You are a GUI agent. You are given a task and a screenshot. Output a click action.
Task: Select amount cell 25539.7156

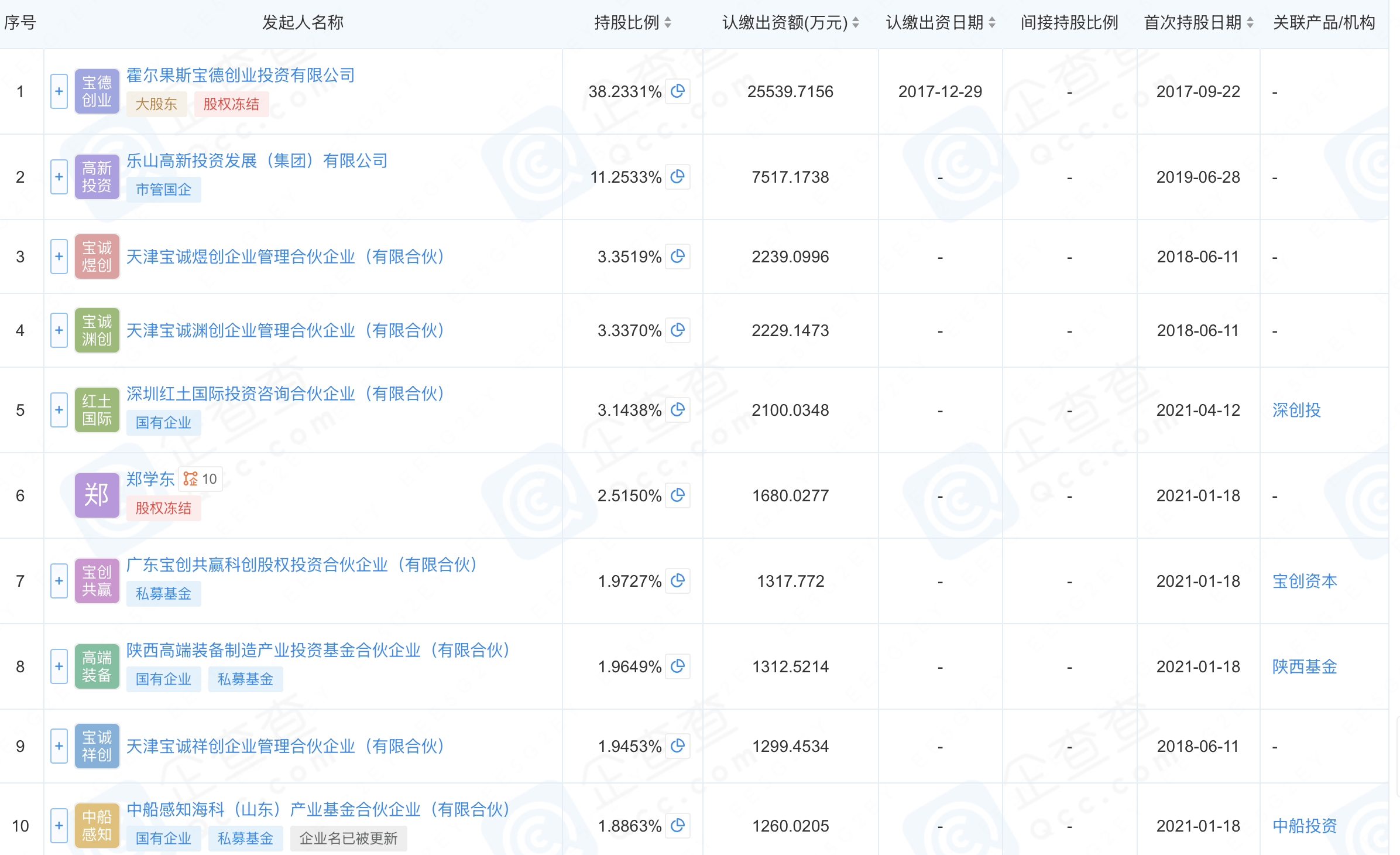pyautogui.click(x=790, y=91)
